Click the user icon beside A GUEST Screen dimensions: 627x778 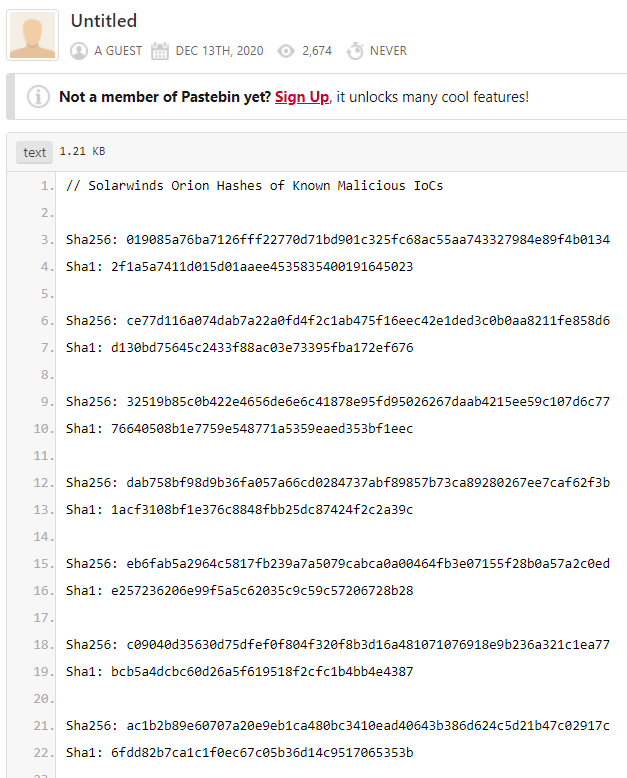click(x=79, y=51)
